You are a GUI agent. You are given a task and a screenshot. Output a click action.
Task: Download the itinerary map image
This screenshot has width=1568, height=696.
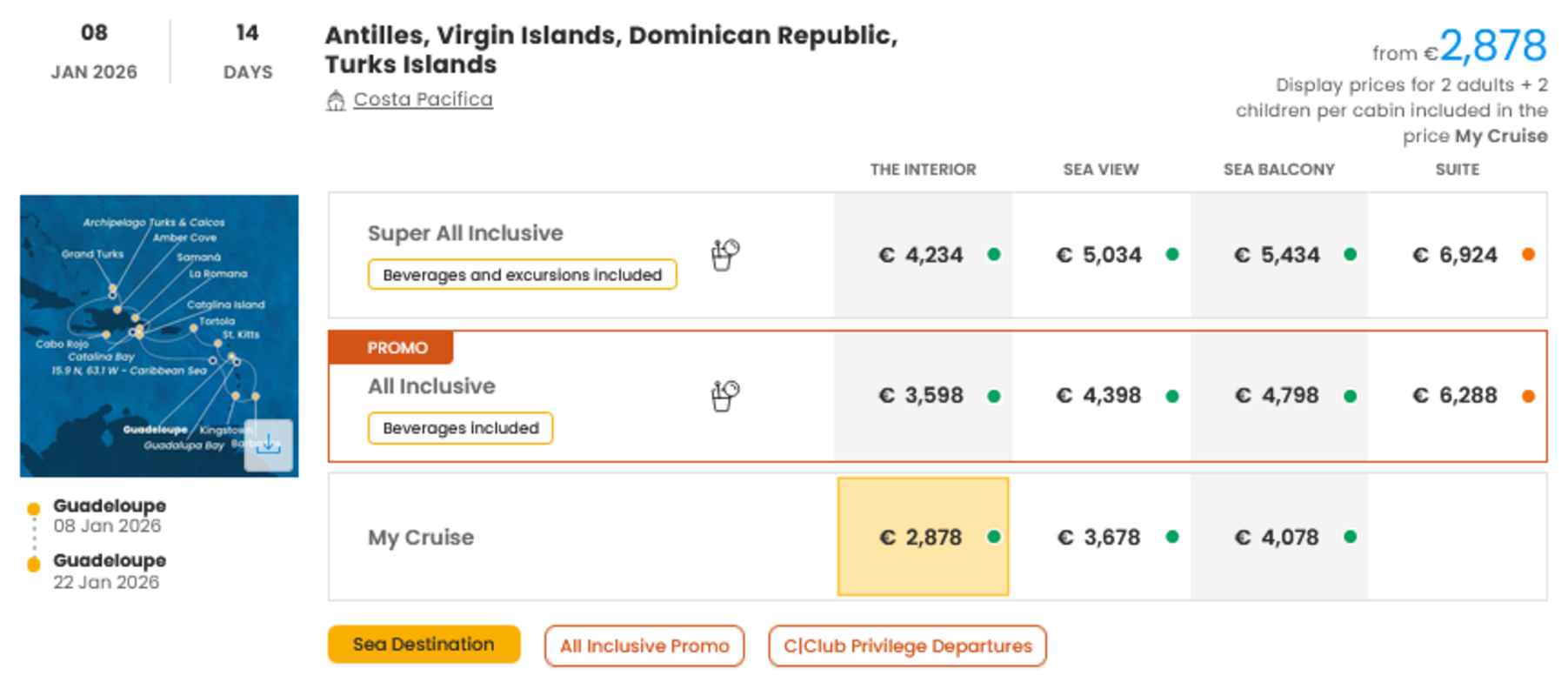pos(268,445)
